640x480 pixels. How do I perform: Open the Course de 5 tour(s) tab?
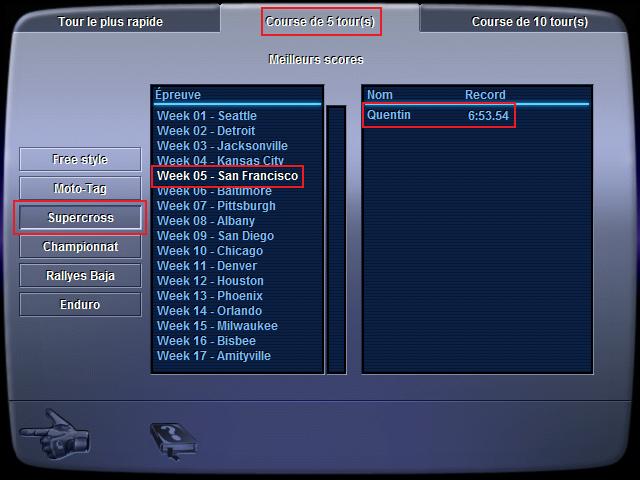point(320,22)
